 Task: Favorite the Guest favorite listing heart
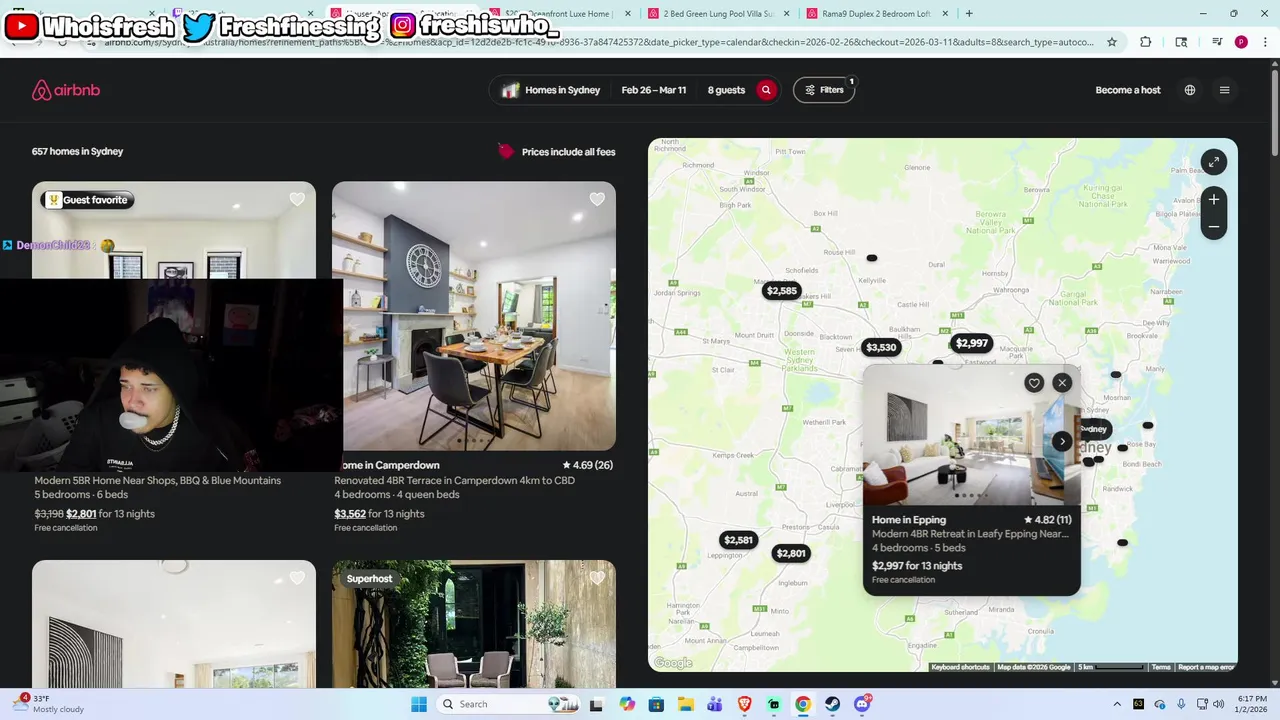[297, 199]
